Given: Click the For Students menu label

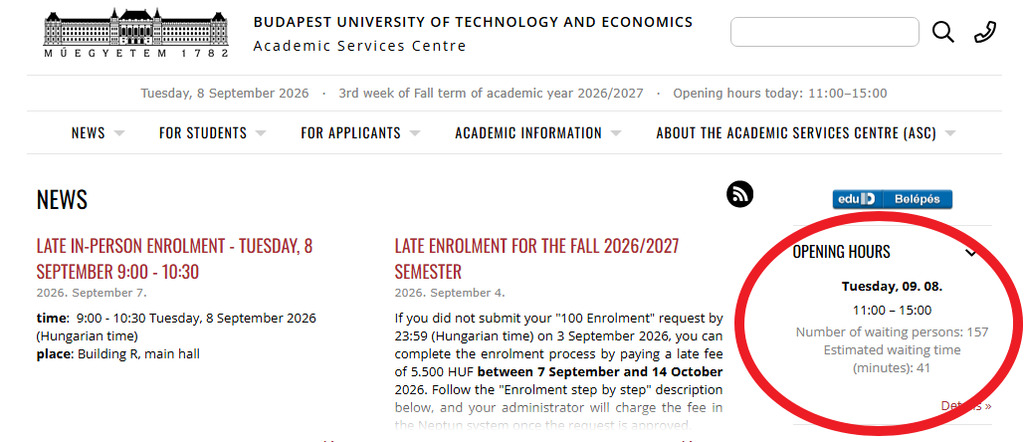Looking at the screenshot, I should point(203,133).
